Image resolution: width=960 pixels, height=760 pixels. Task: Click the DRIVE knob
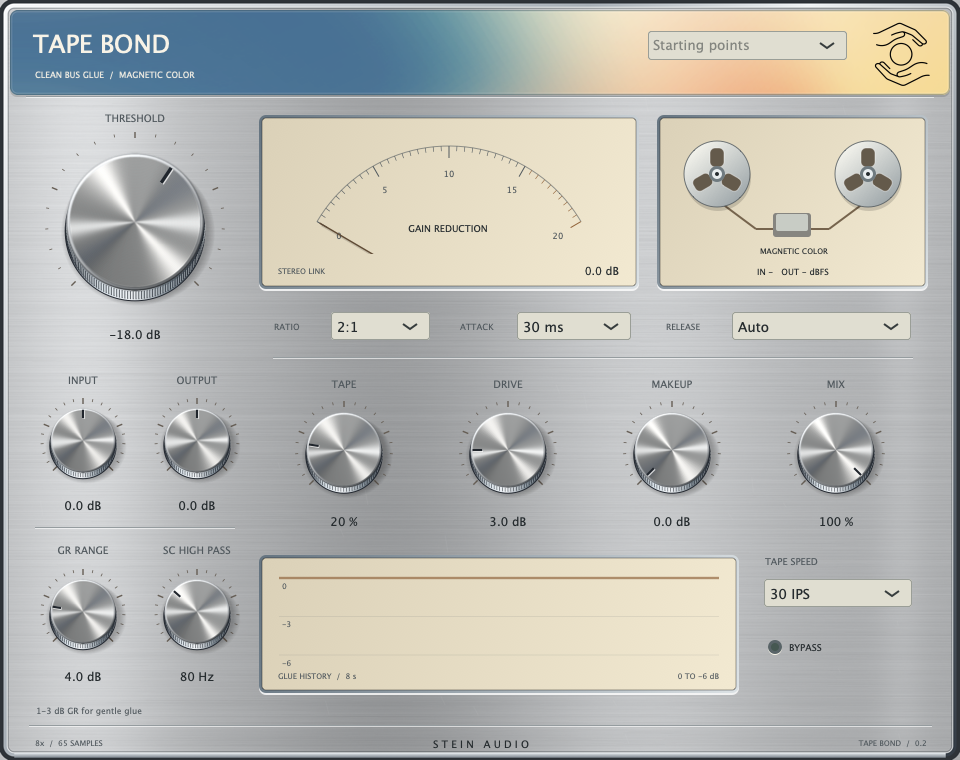[508, 453]
